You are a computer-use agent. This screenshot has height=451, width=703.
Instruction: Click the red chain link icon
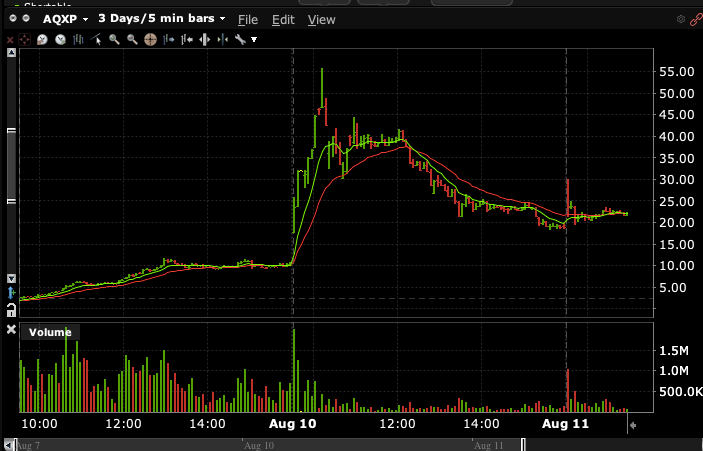coord(696,19)
